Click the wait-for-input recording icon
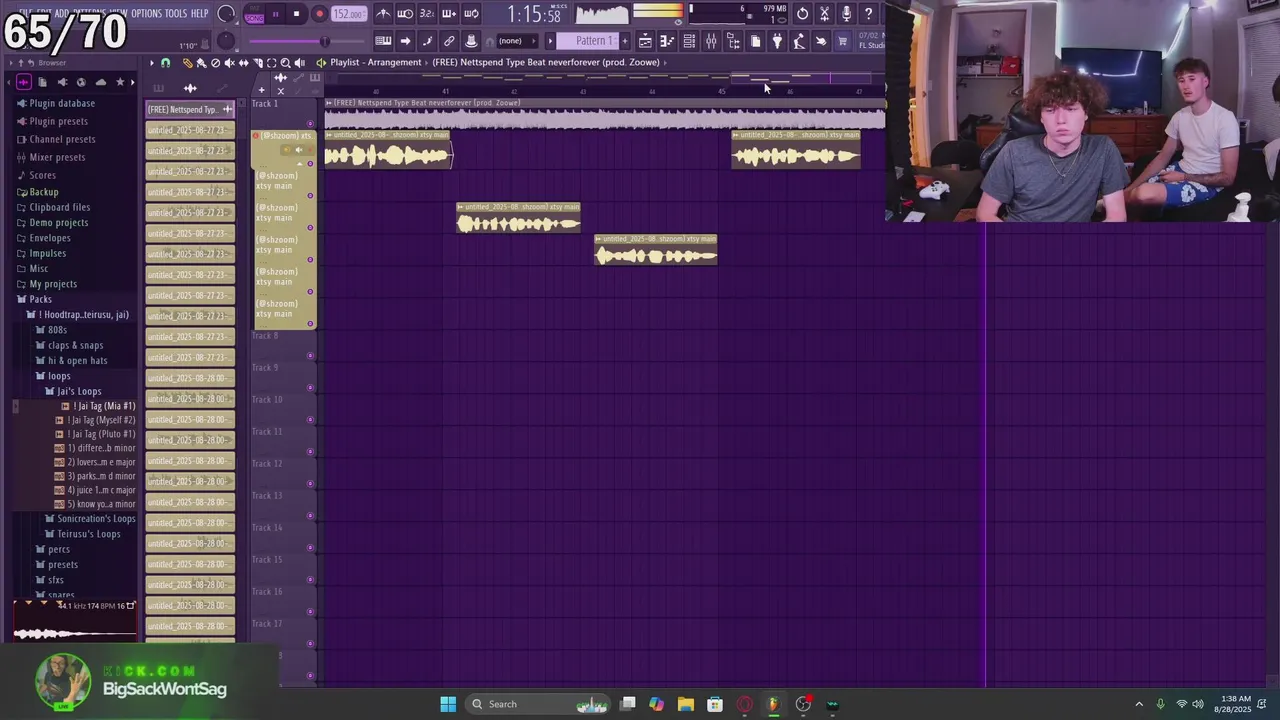The image size is (1280, 720). click(405, 14)
